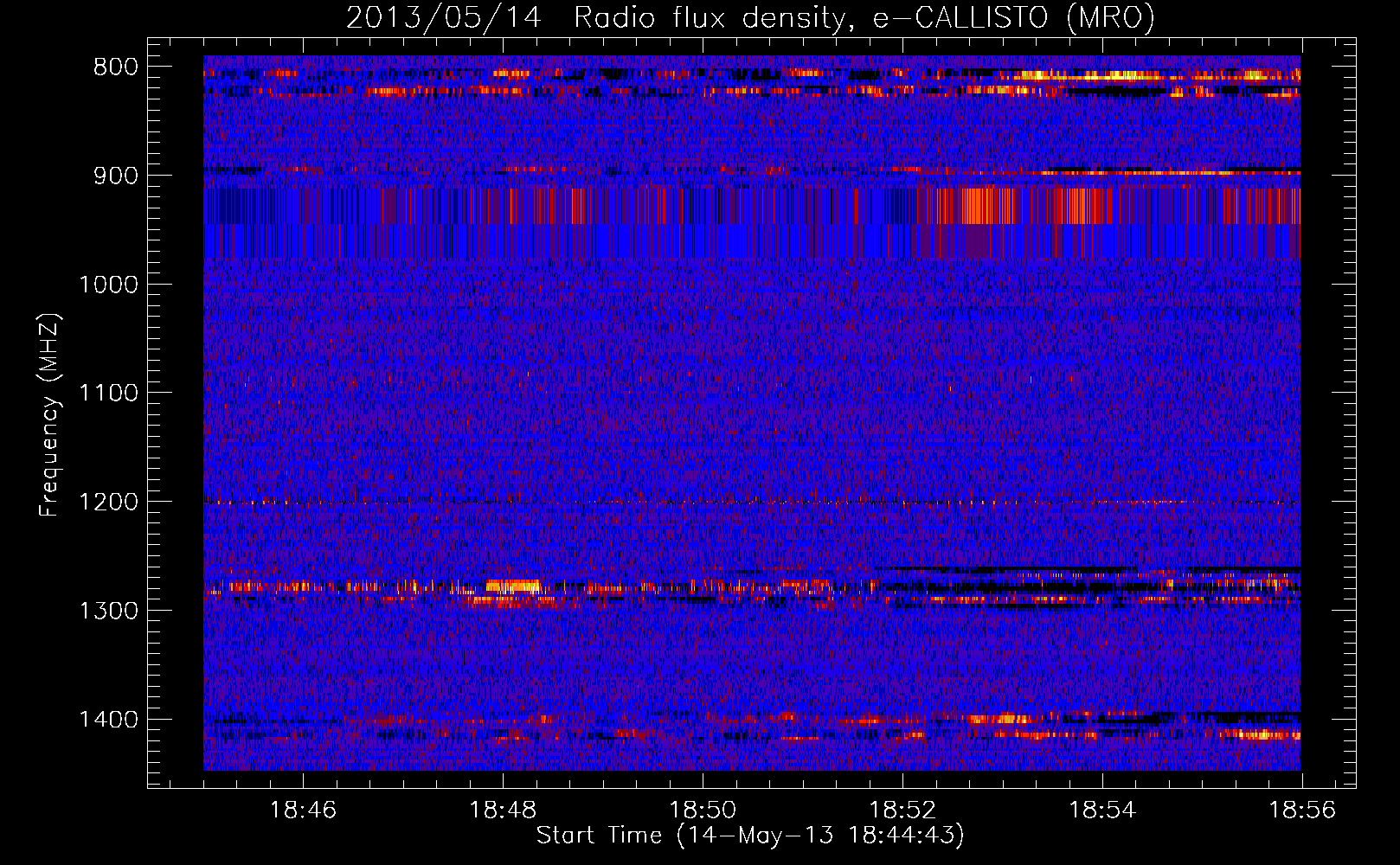Click the 'Start Time (14-May-13 18:44:43)' x-axis label

(x=750, y=836)
